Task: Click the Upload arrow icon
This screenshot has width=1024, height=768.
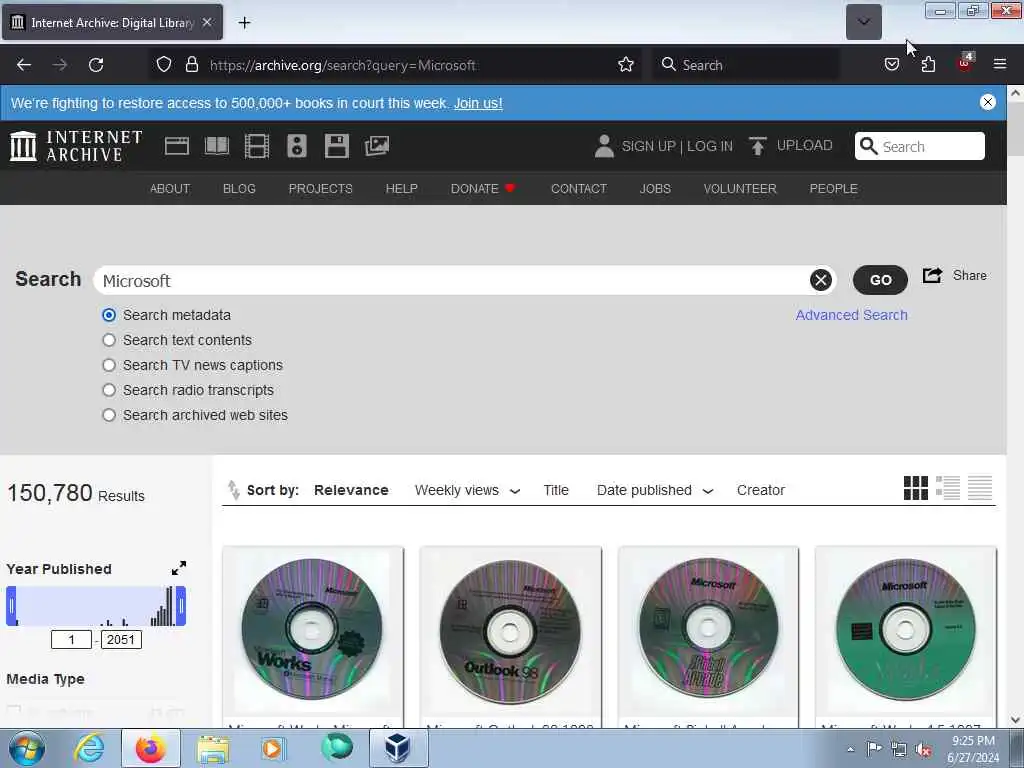Action: click(758, 146)
